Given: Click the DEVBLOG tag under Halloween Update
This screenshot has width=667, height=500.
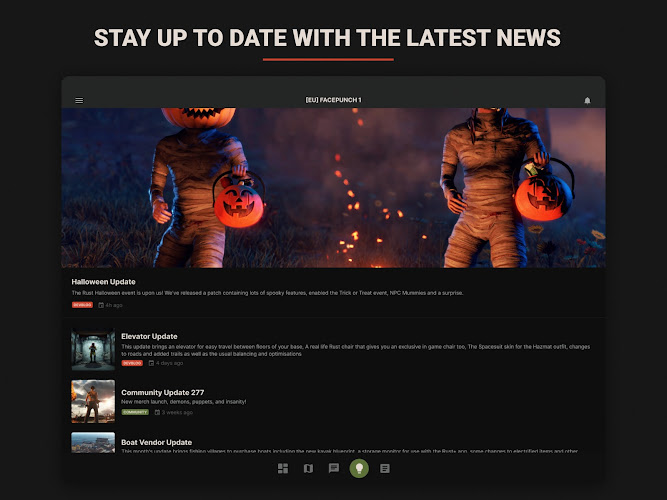Looking at the screenshot, I should pos(82,305).
